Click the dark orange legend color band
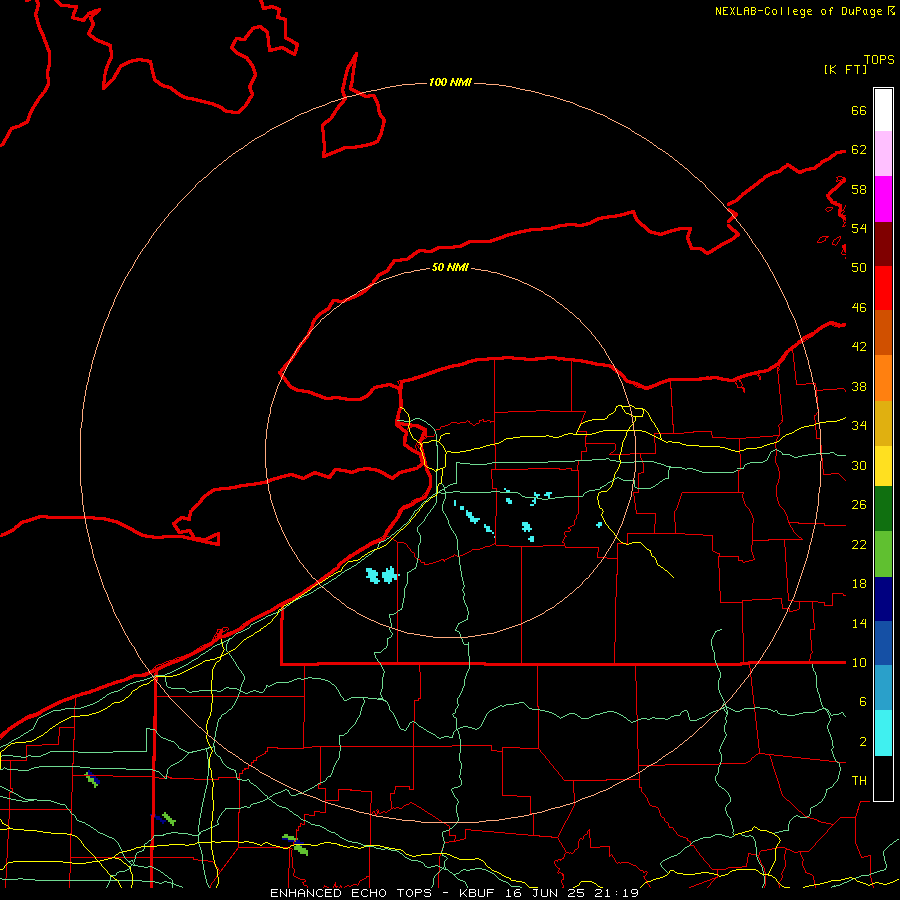 tap(883, 333)
